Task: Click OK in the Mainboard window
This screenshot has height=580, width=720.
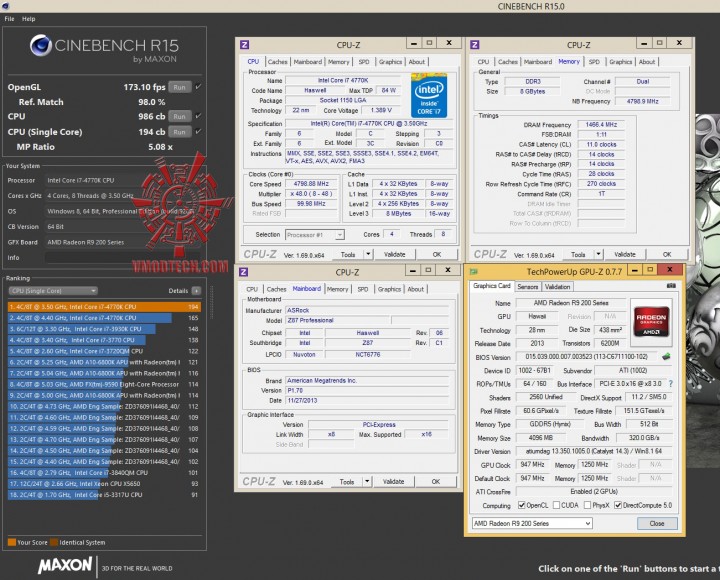Action: 436,481
